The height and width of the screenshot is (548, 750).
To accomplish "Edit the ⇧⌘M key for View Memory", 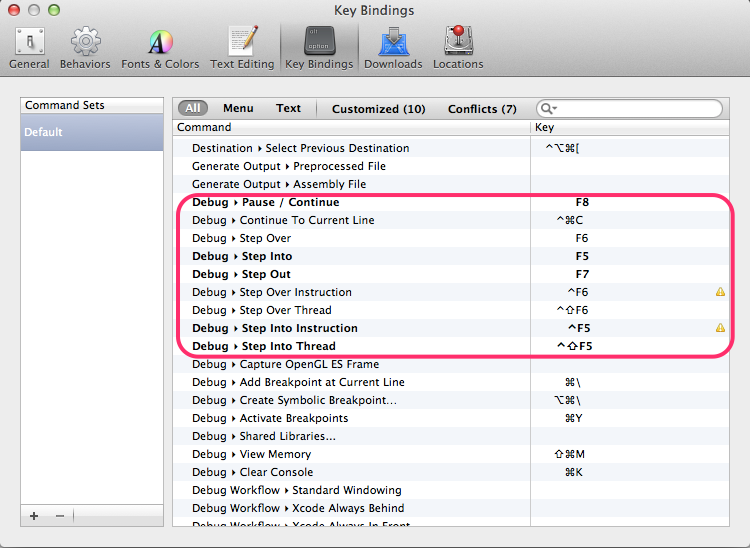I will pos(569,454).
